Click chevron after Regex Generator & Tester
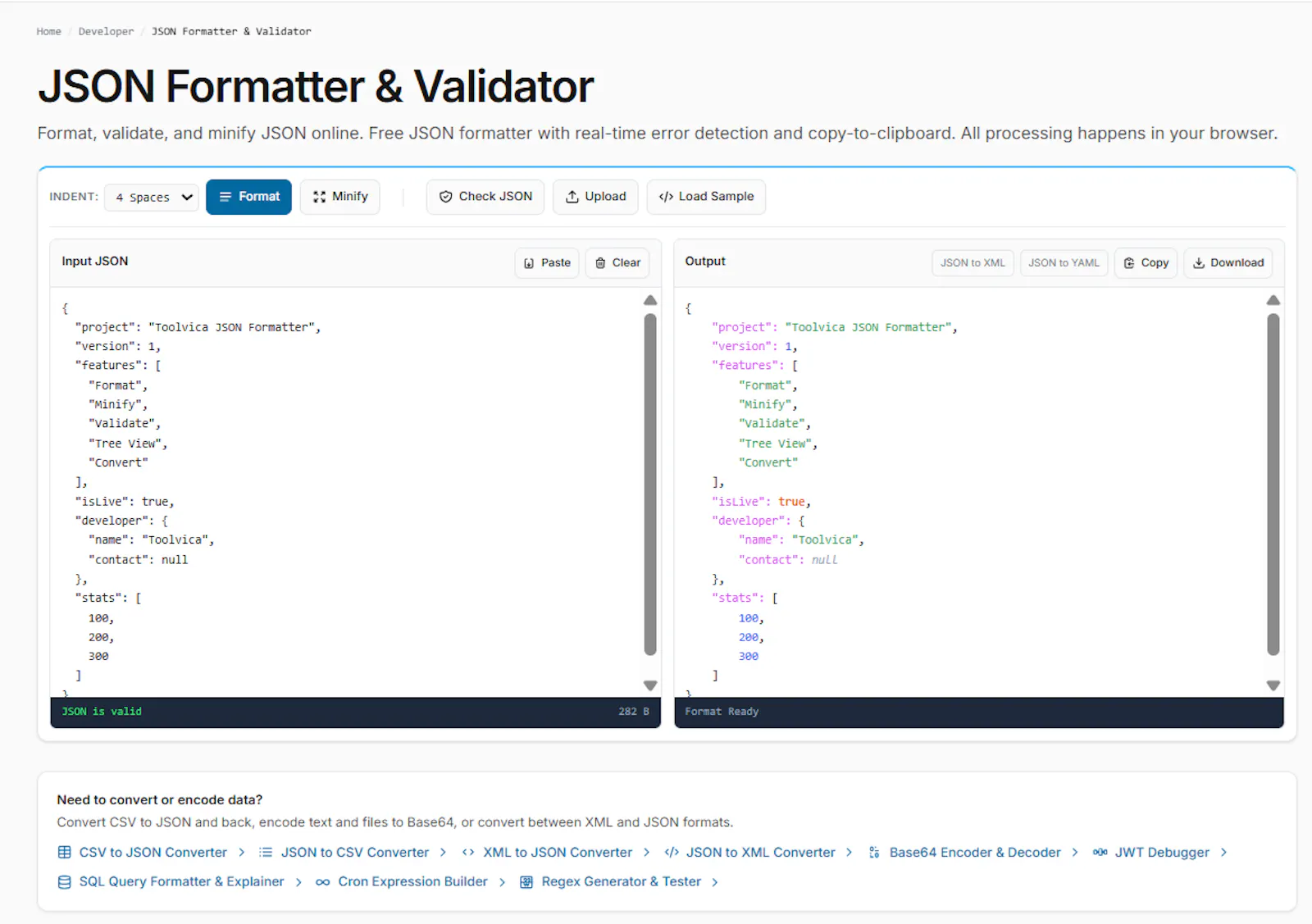This screenshot has height=924, width=1312. [x=715, y=882]
